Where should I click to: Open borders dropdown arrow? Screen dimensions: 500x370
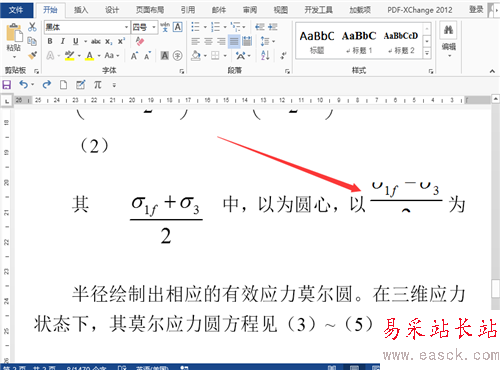coord(225,56)
